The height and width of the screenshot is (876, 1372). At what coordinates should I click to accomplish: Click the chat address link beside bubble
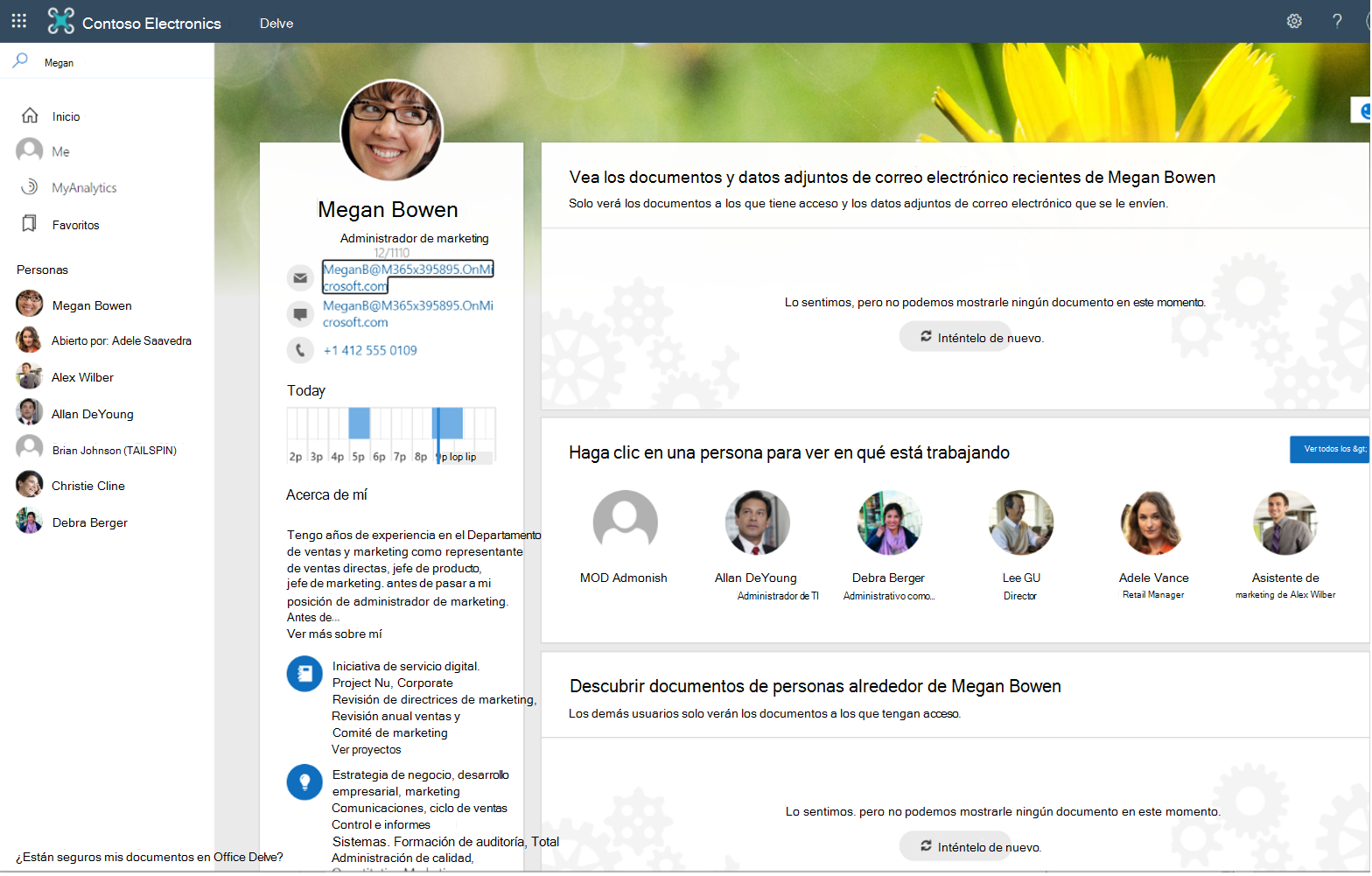pyautogui.click(x=408, y=313)
